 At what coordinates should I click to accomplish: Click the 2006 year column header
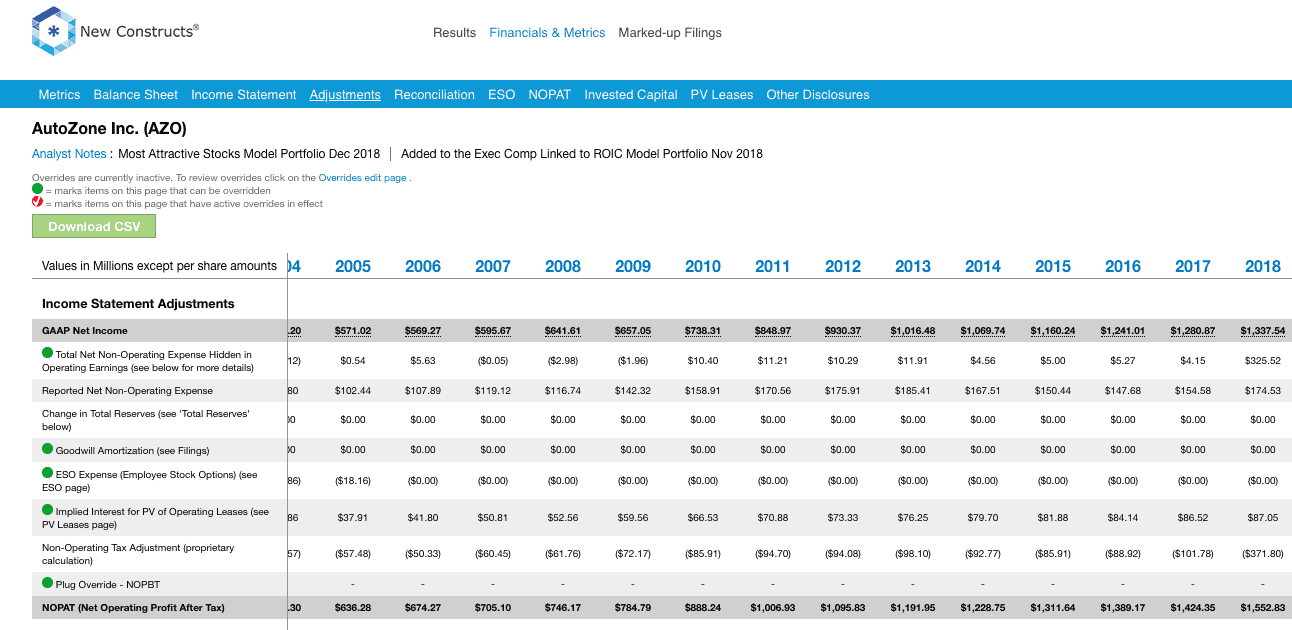pyautogui.click(x=423, y=266)
